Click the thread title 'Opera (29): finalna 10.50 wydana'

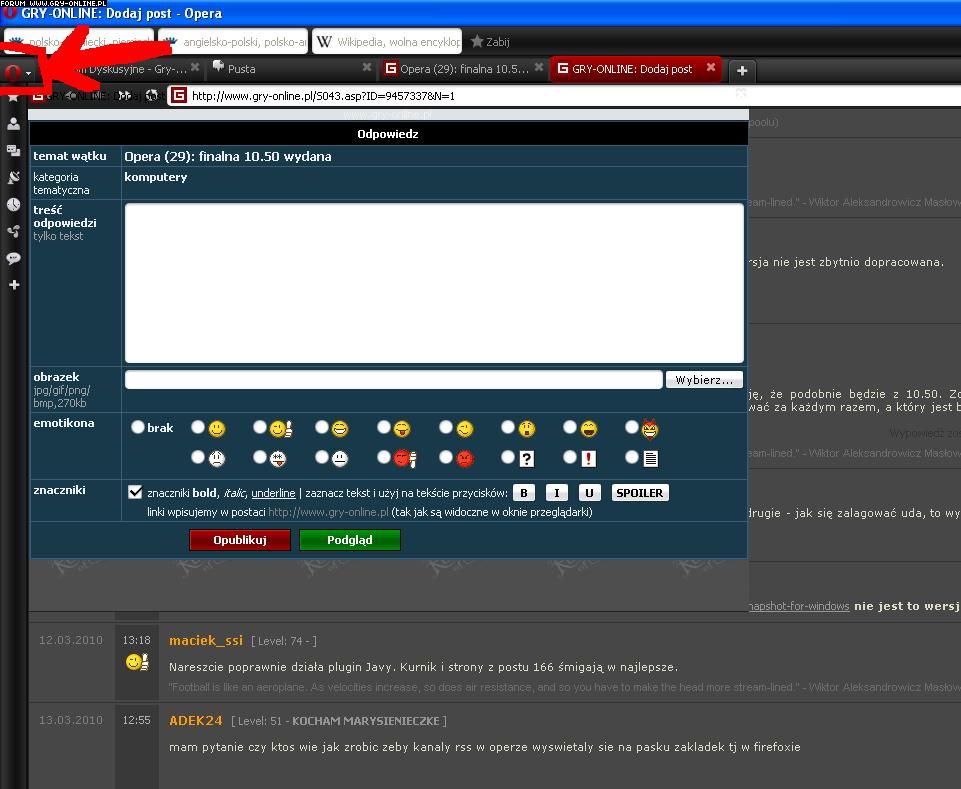tap(228, 156)
